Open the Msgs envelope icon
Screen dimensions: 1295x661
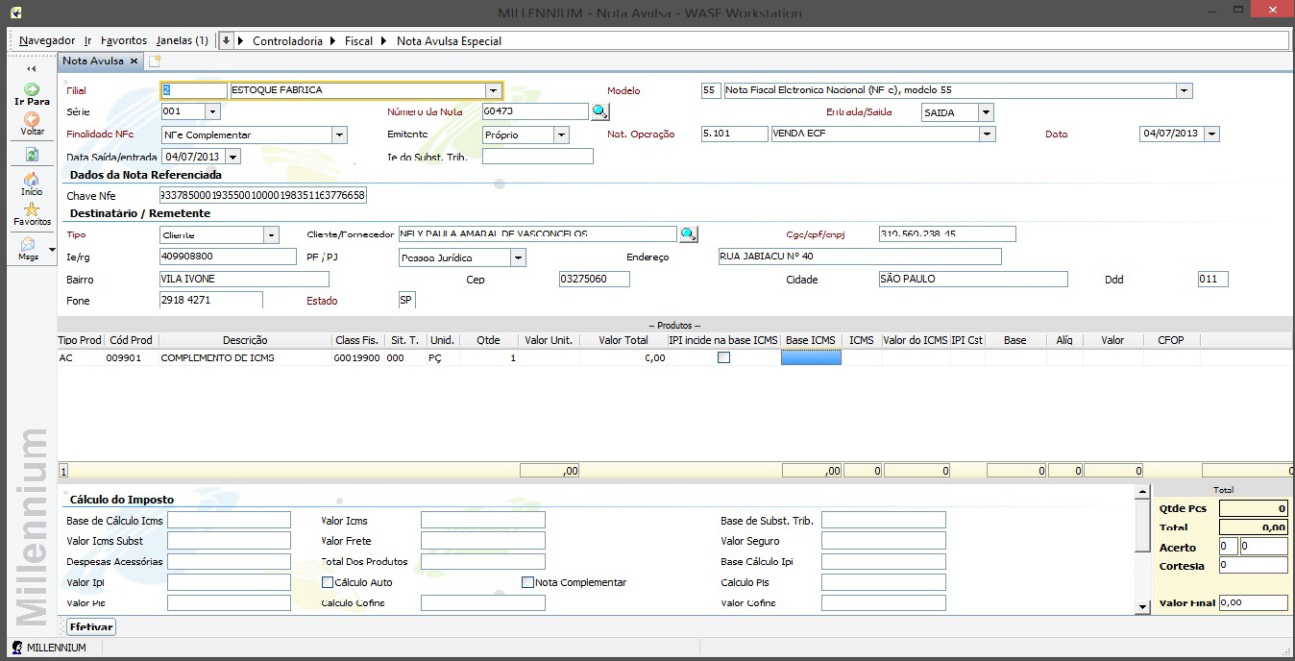28,243
